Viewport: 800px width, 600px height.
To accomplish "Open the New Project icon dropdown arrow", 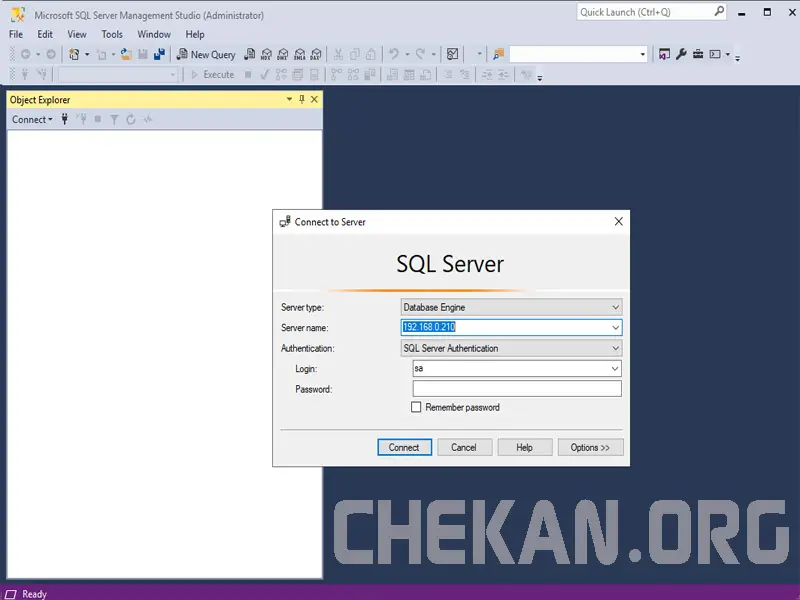I will [87, 54].
